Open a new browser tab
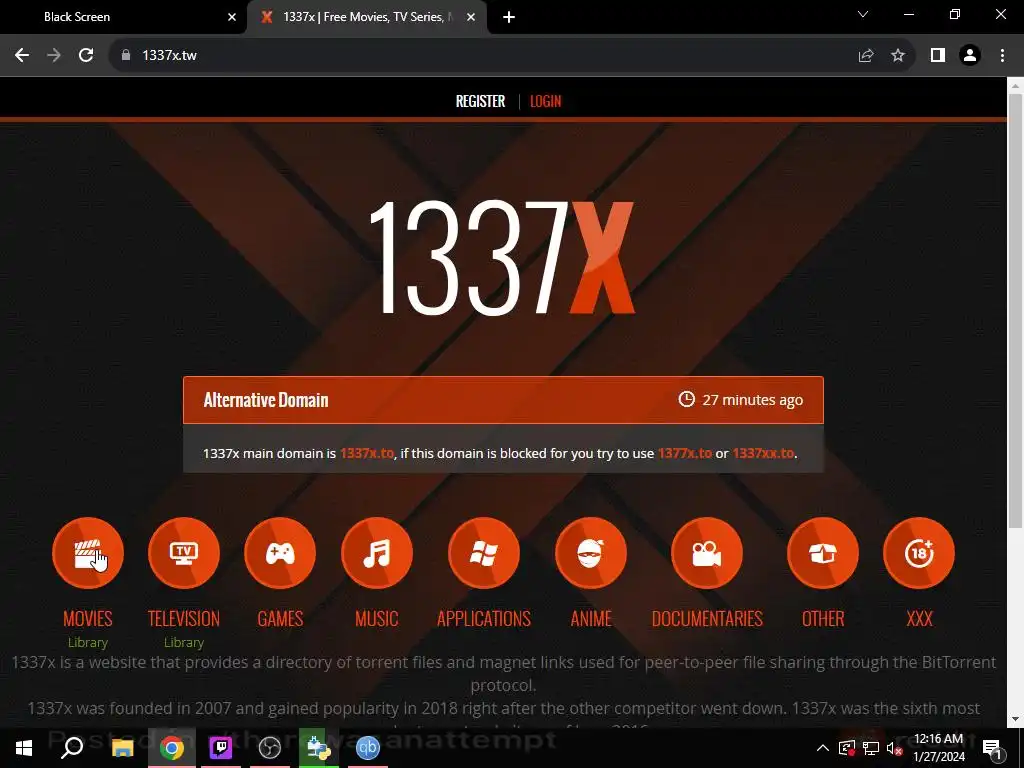1024x768 pixels. pyautogui.click(x=509, y=17)
